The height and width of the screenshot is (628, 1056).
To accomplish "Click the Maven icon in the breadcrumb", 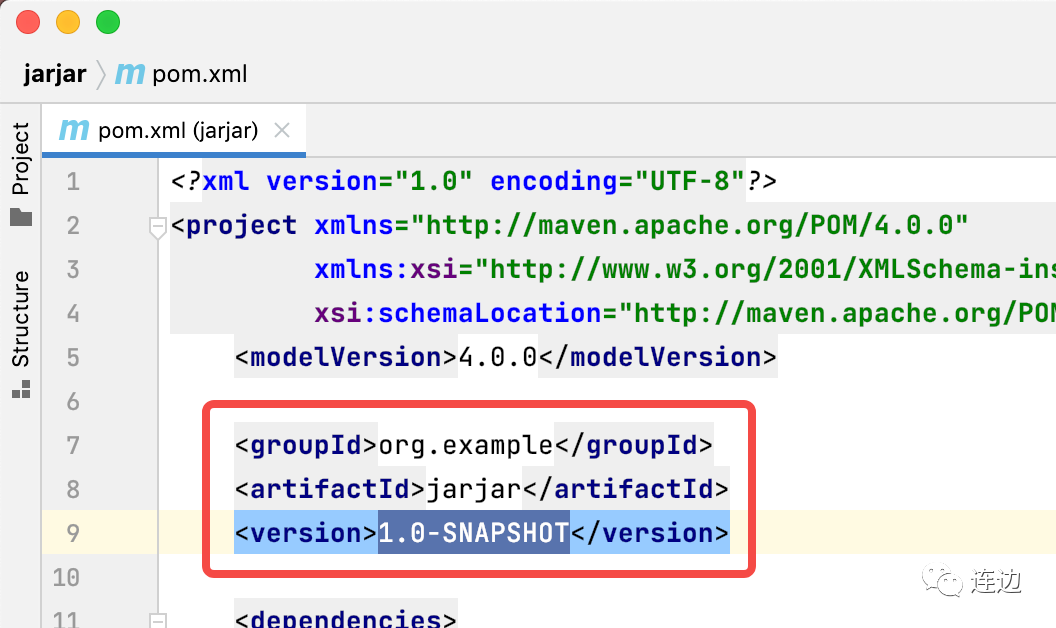I will 129,73.
